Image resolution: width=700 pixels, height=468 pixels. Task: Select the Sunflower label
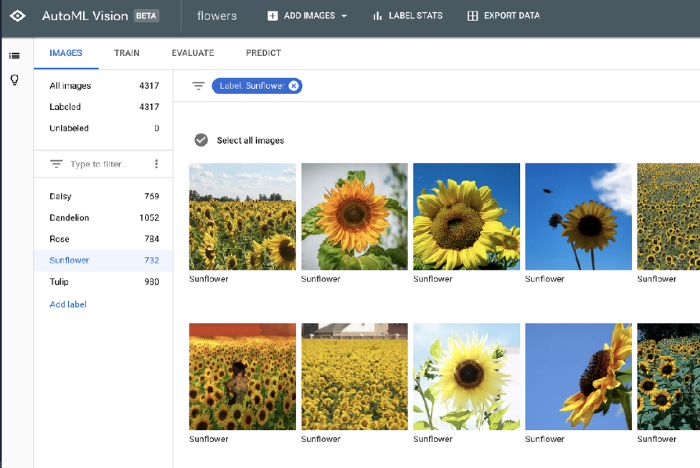point(104,260)
